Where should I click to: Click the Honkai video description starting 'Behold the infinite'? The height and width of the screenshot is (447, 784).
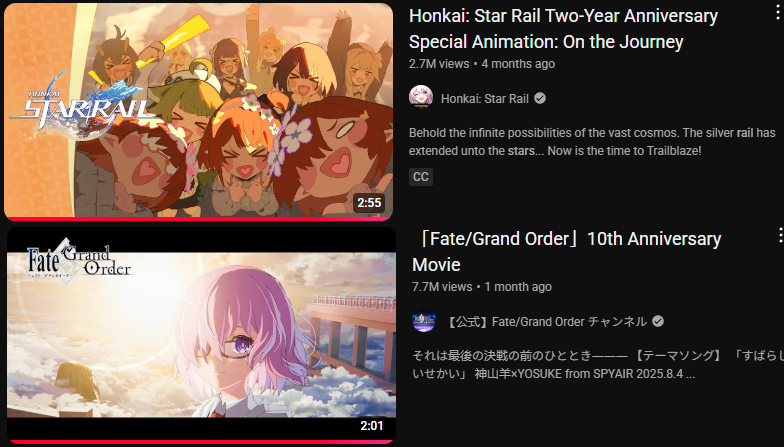592,142
